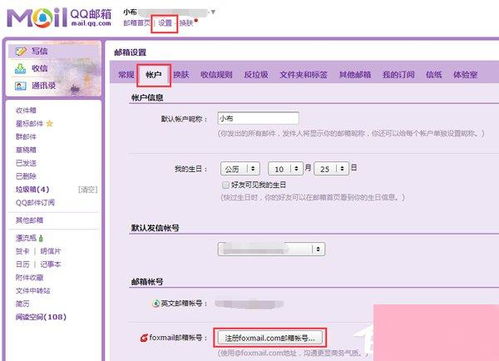Switch to the 换肤 settings tab
Viewport: 499px width, 361px height.
pos(181,75)
